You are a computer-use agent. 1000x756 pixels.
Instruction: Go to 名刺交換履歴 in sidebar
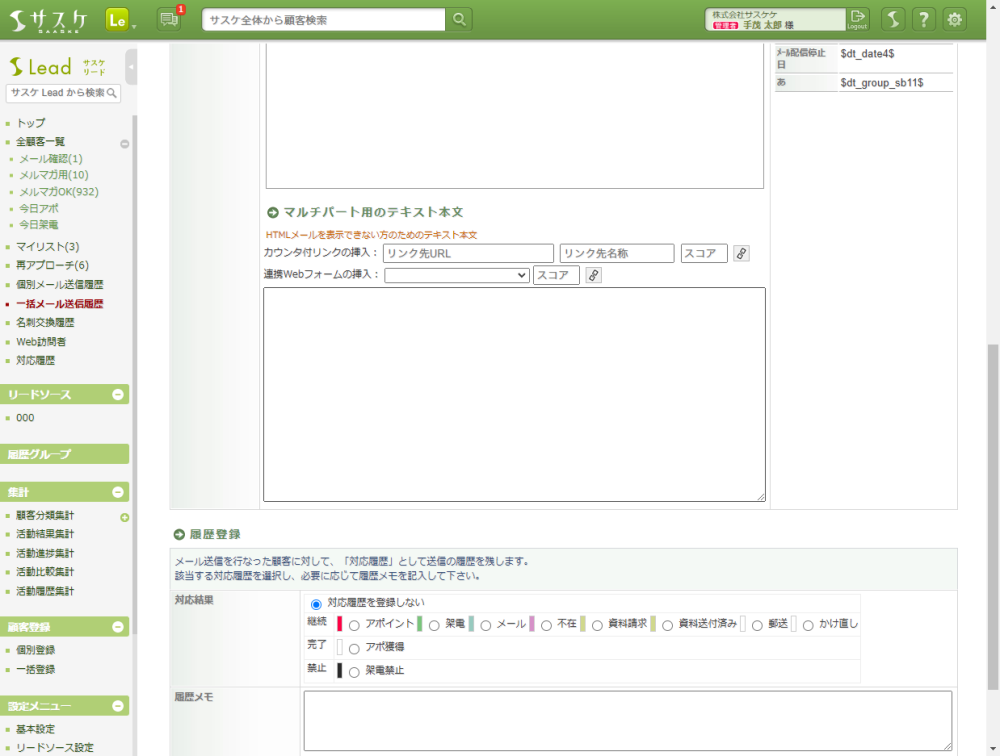(45, 323)
